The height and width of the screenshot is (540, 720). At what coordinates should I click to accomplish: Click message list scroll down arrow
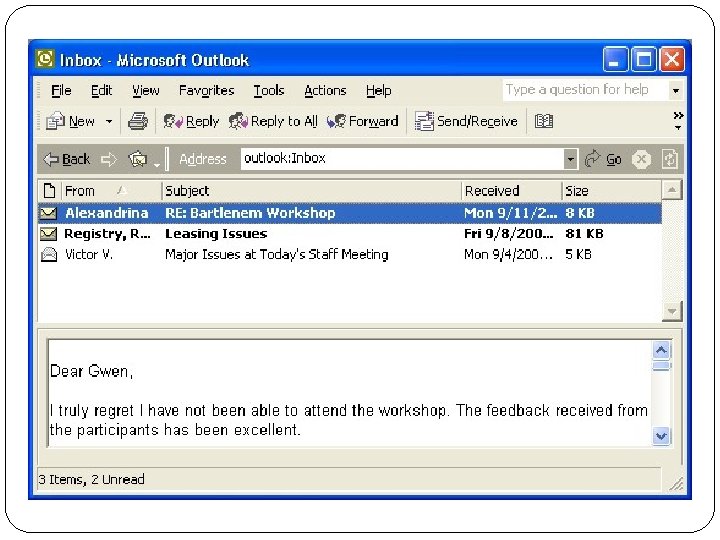coord(672,311)
